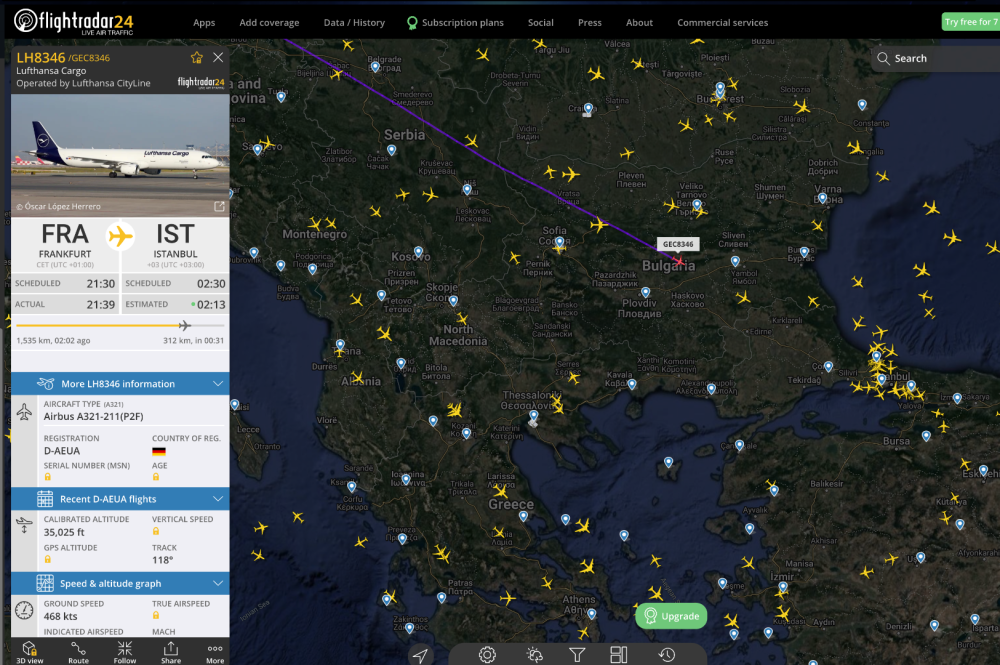Open the Data / History menu
Image resolution: width=1000 pixels, height=665 pixels.
tap(354, 22)
